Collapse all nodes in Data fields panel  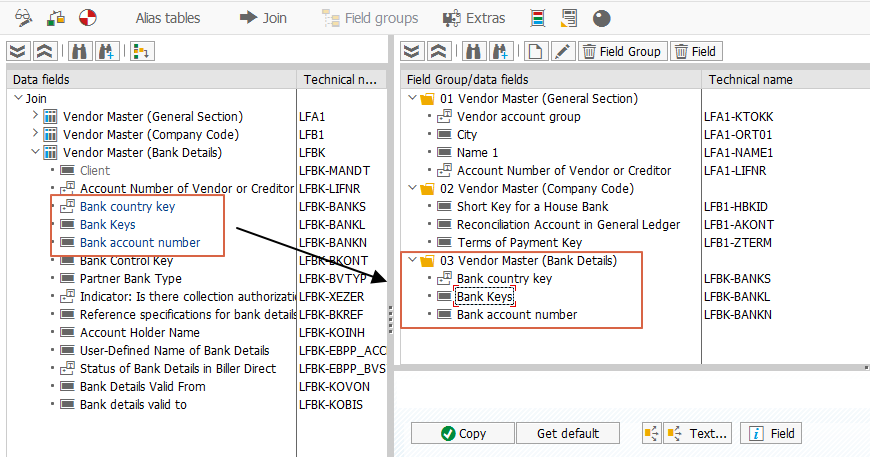[44, 52]
